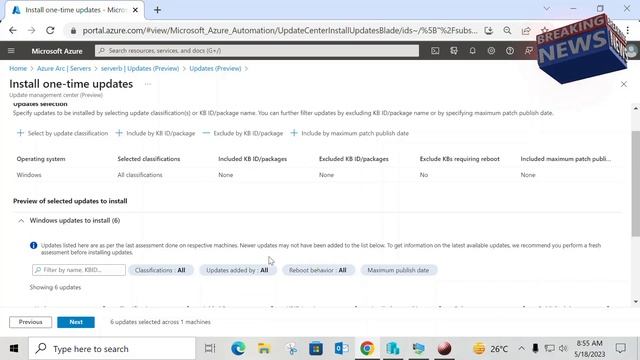Open the Feedback icon in the top bar
640x360 pixels.
pyautogui.click(x=529, y=51)
